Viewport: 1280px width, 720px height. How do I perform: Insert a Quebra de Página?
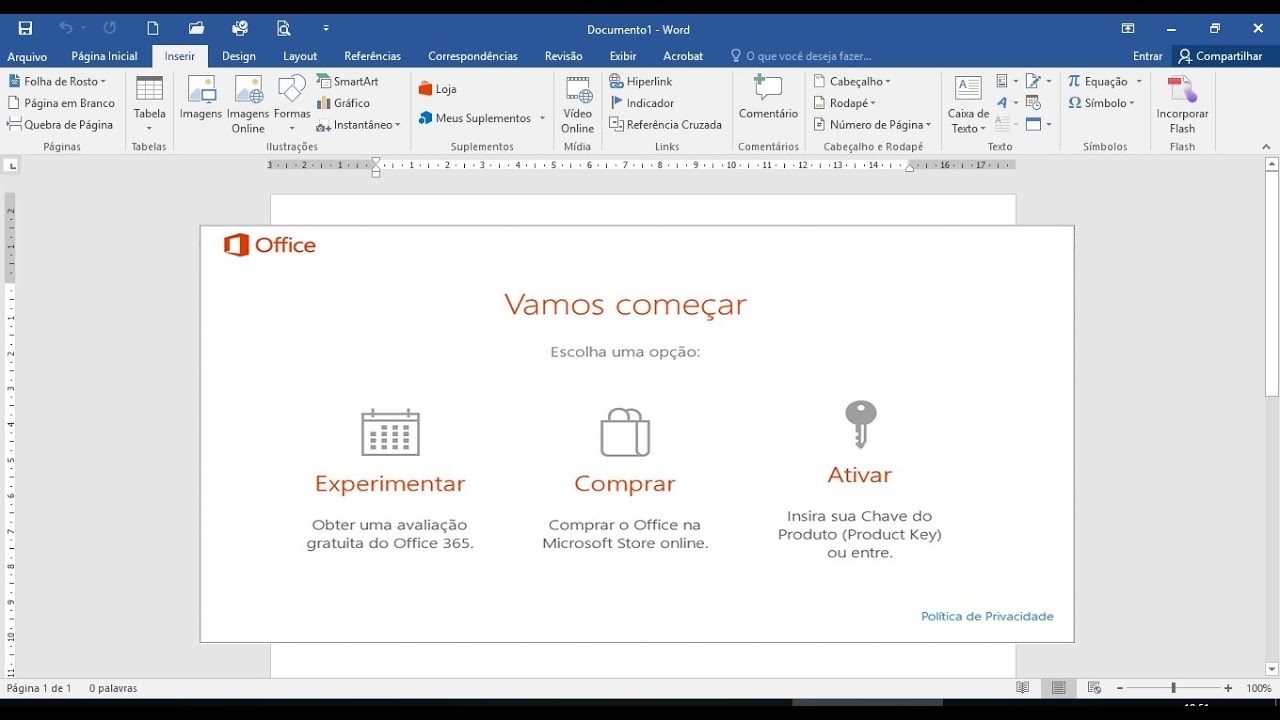click(x=60, y=125)
